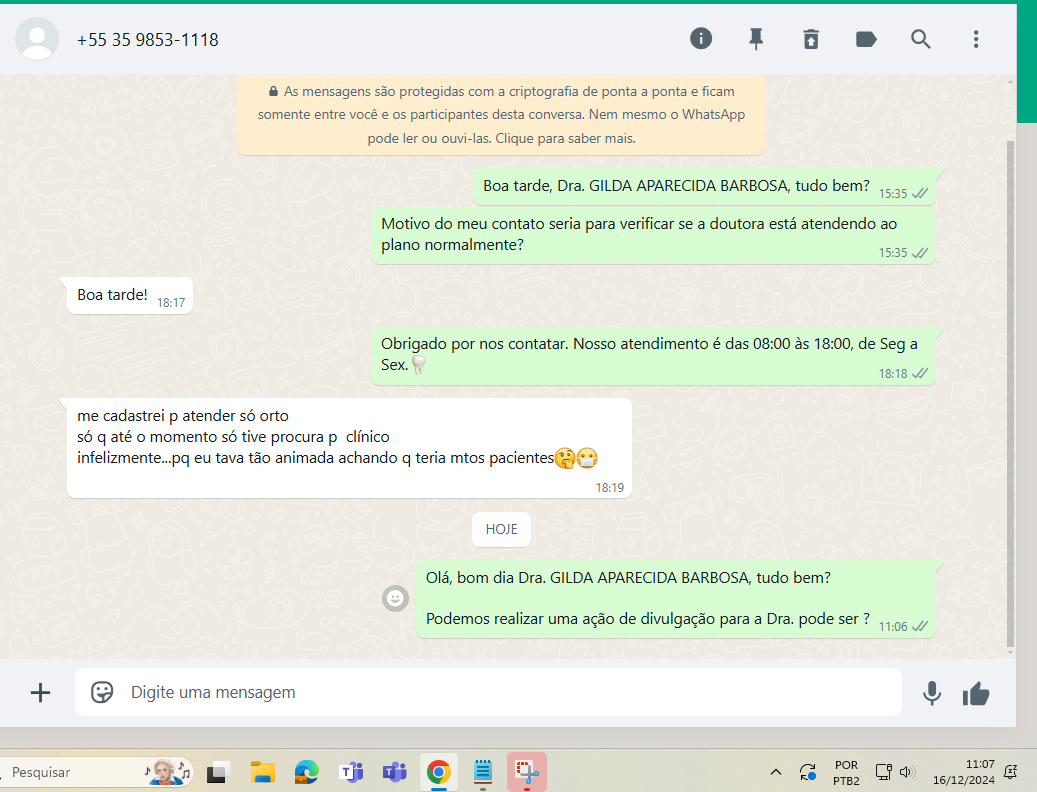Launch Microsoft Edge from the taskbar

coord(306,772)
